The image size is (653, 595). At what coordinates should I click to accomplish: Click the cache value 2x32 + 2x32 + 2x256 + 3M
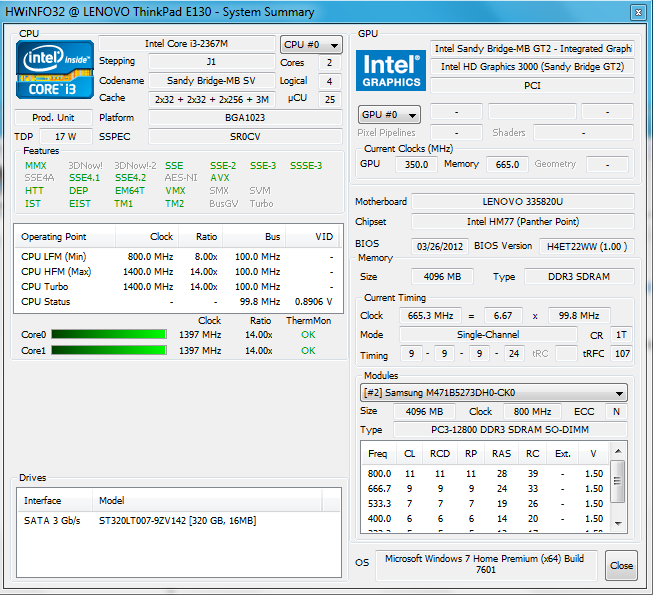click(212, 99)
